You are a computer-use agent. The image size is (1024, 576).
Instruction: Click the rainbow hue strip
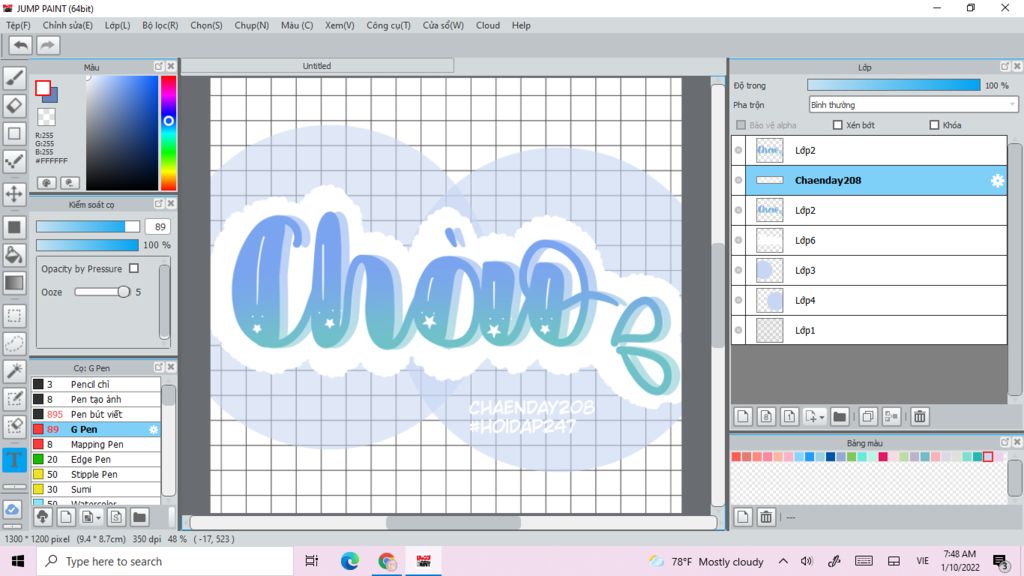(168, 133)
